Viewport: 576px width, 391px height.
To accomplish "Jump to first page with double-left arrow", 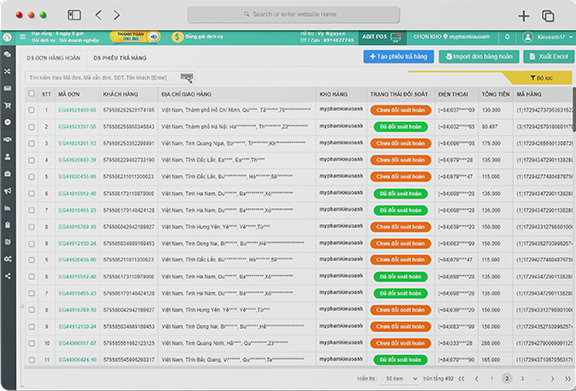I will click(x=461, y=379).
